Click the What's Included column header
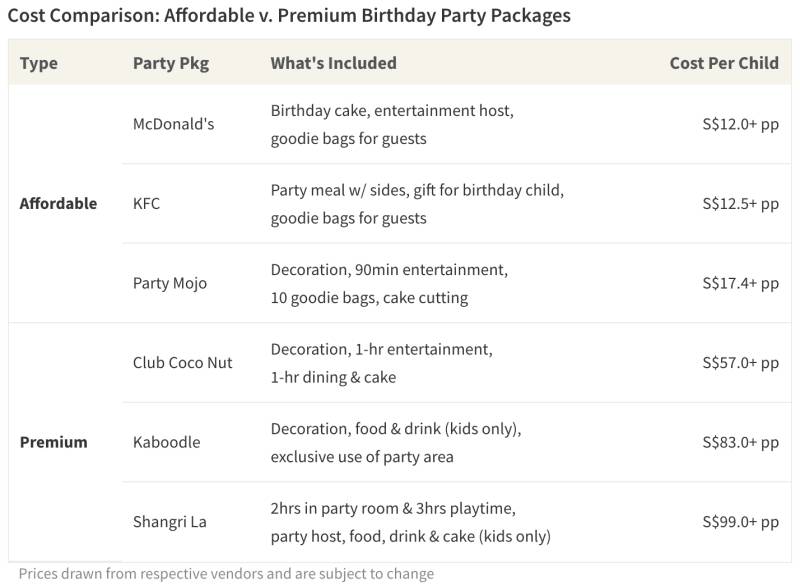 pos(333,63)
